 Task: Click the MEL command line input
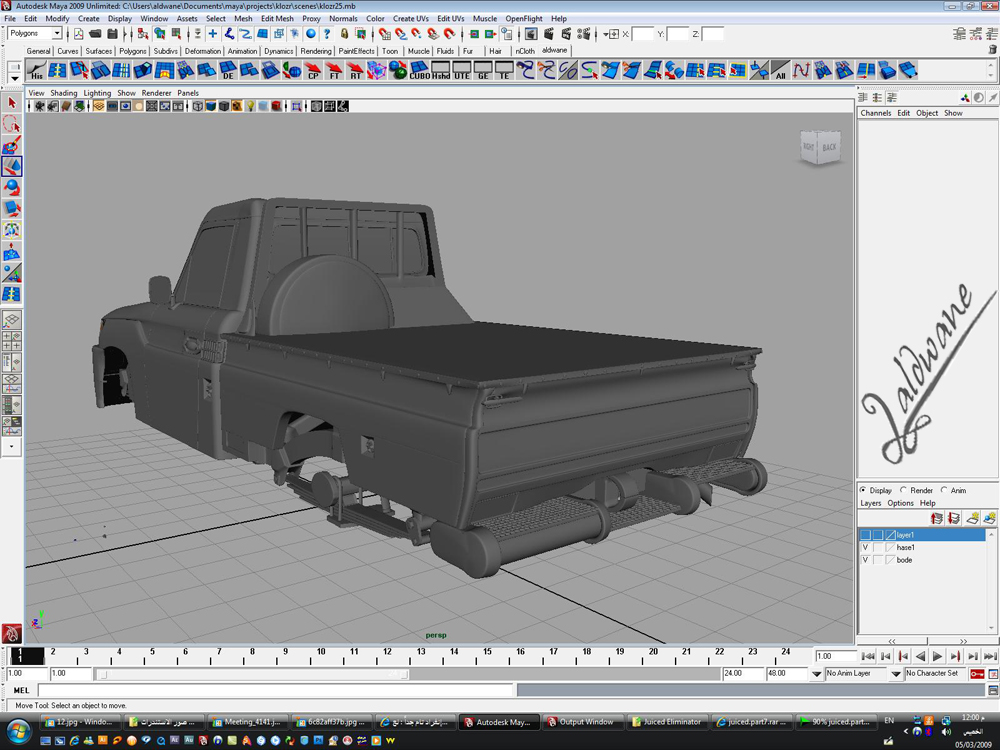[276, 690]
